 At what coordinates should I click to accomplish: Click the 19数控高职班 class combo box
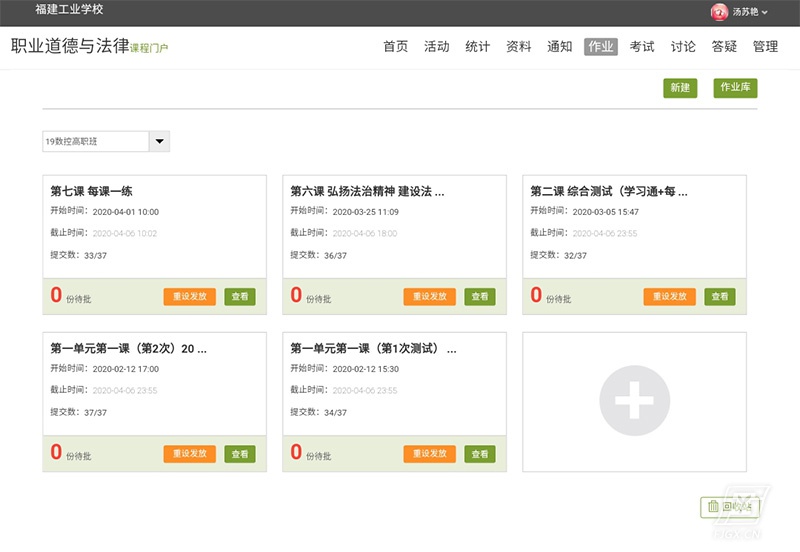[x=95, y=142]
